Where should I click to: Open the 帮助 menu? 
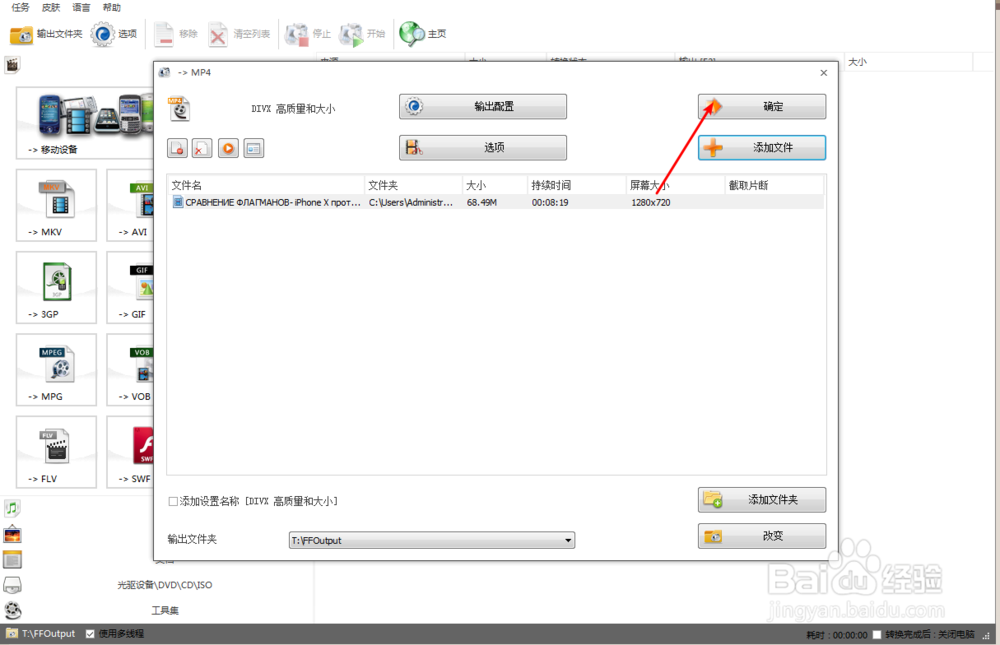[112, 7]
